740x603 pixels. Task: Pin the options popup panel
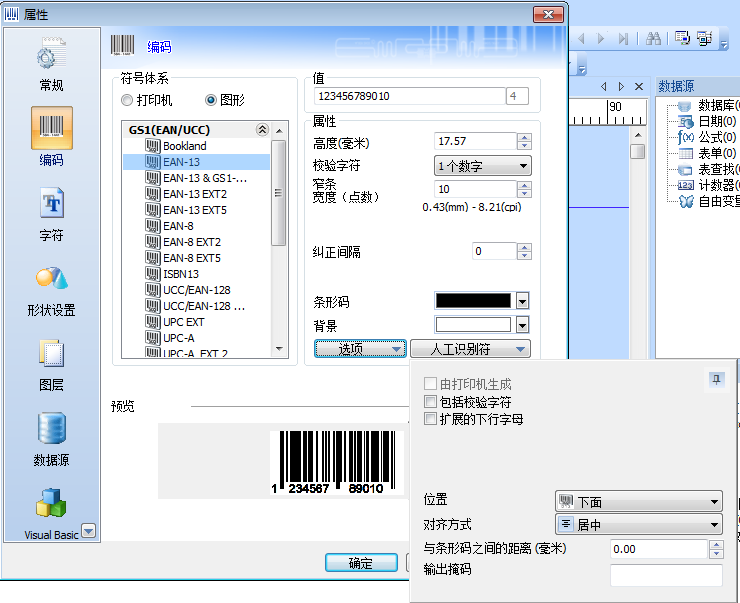(x=716, y=379)
